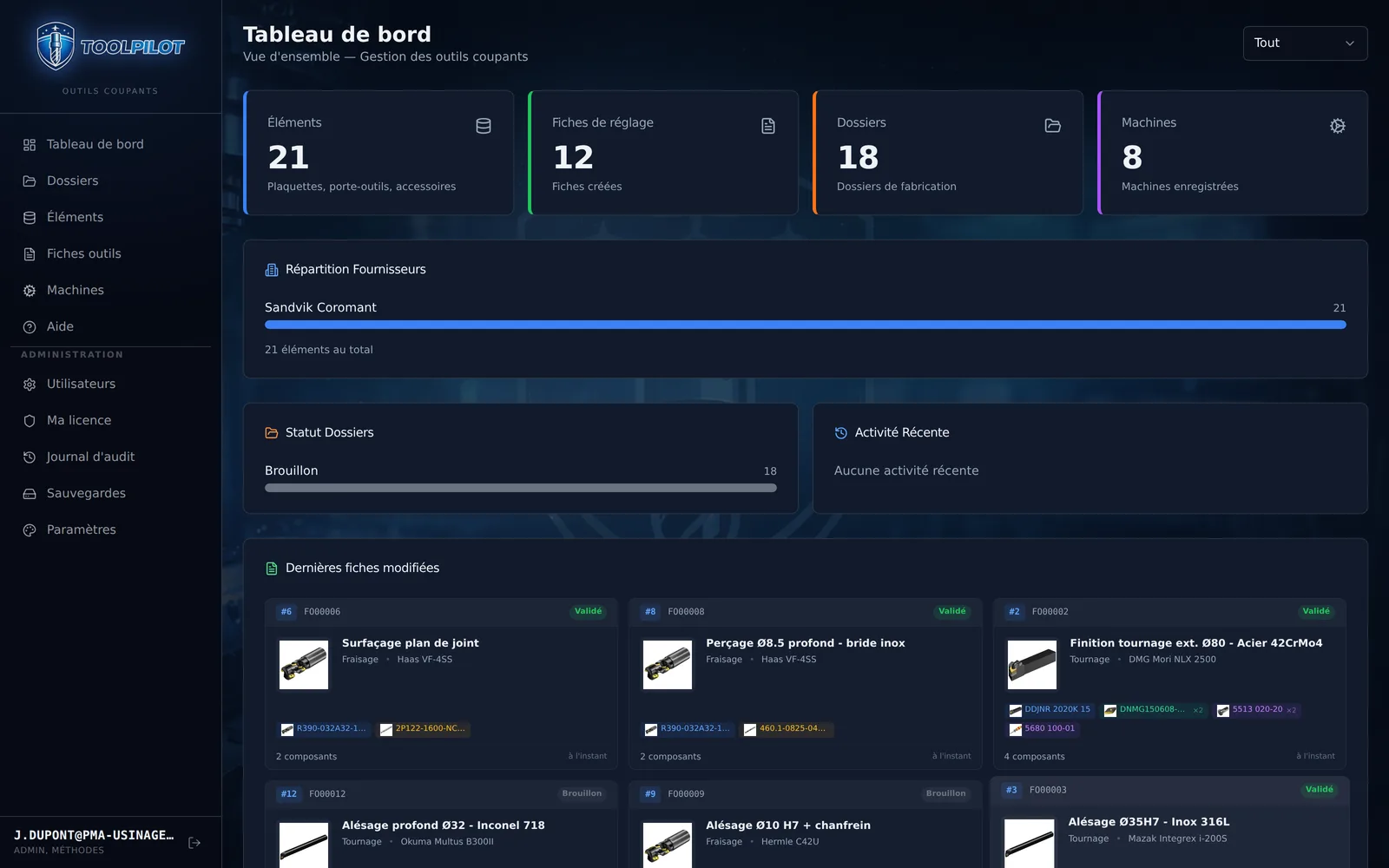Click the DDJNR 2020K 15 component chip

click(1050, 710)
